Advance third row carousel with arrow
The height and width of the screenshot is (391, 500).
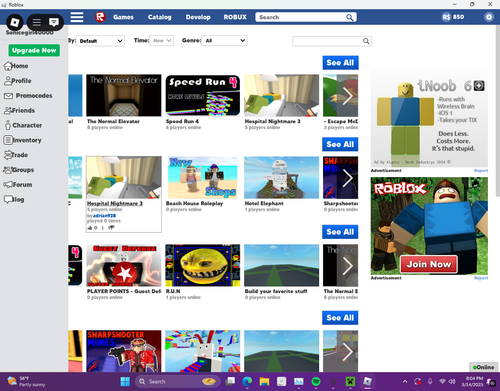click(347, 266)
